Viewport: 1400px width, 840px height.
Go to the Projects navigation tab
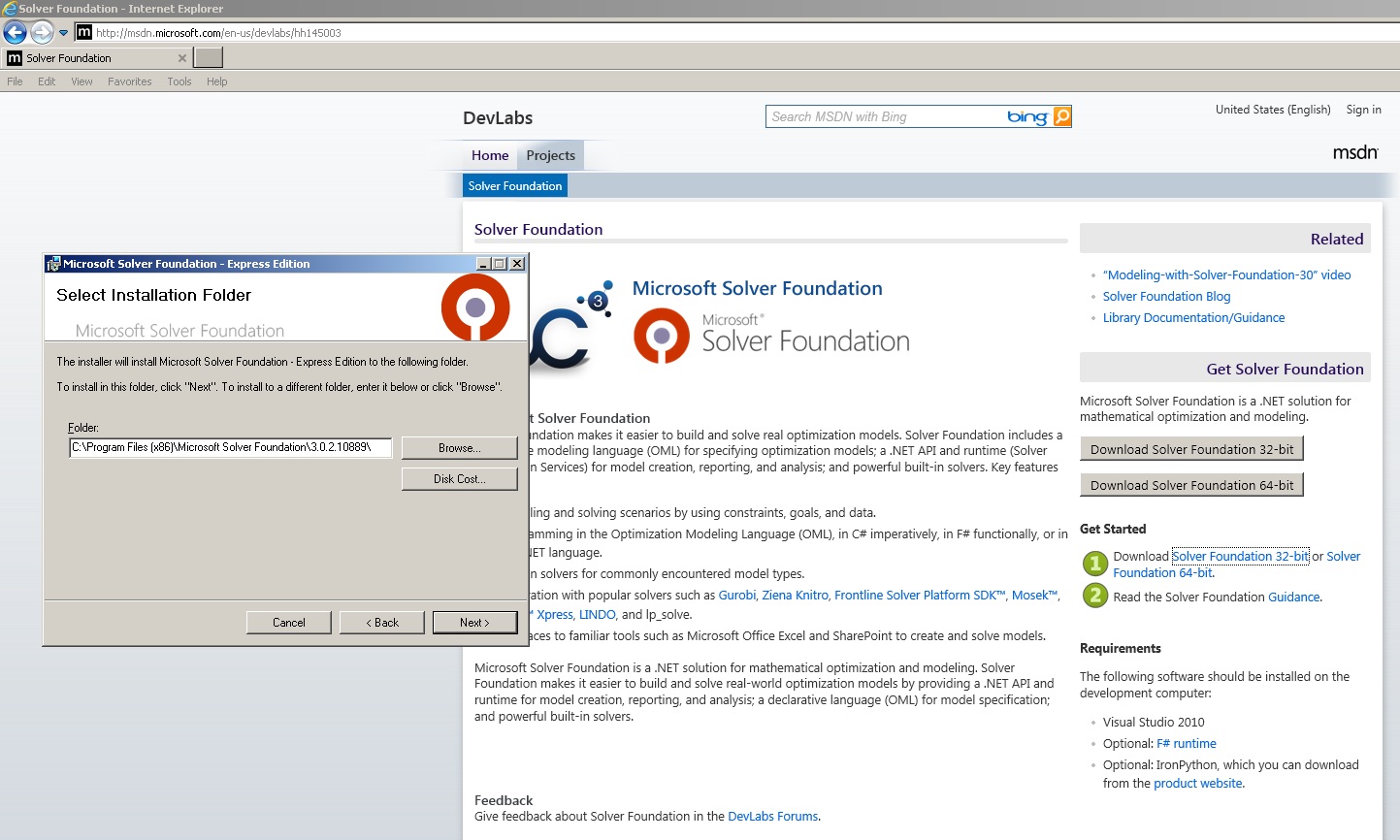tap(550, 155)
